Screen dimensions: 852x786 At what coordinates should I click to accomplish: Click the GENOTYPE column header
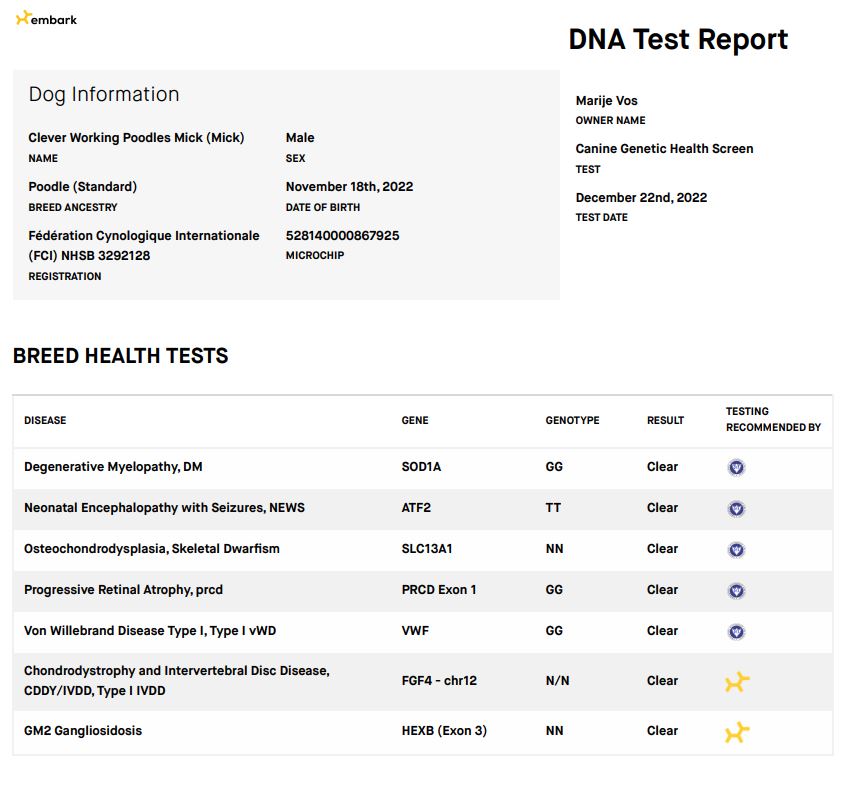pyautogui.click(x=572, y=420)
